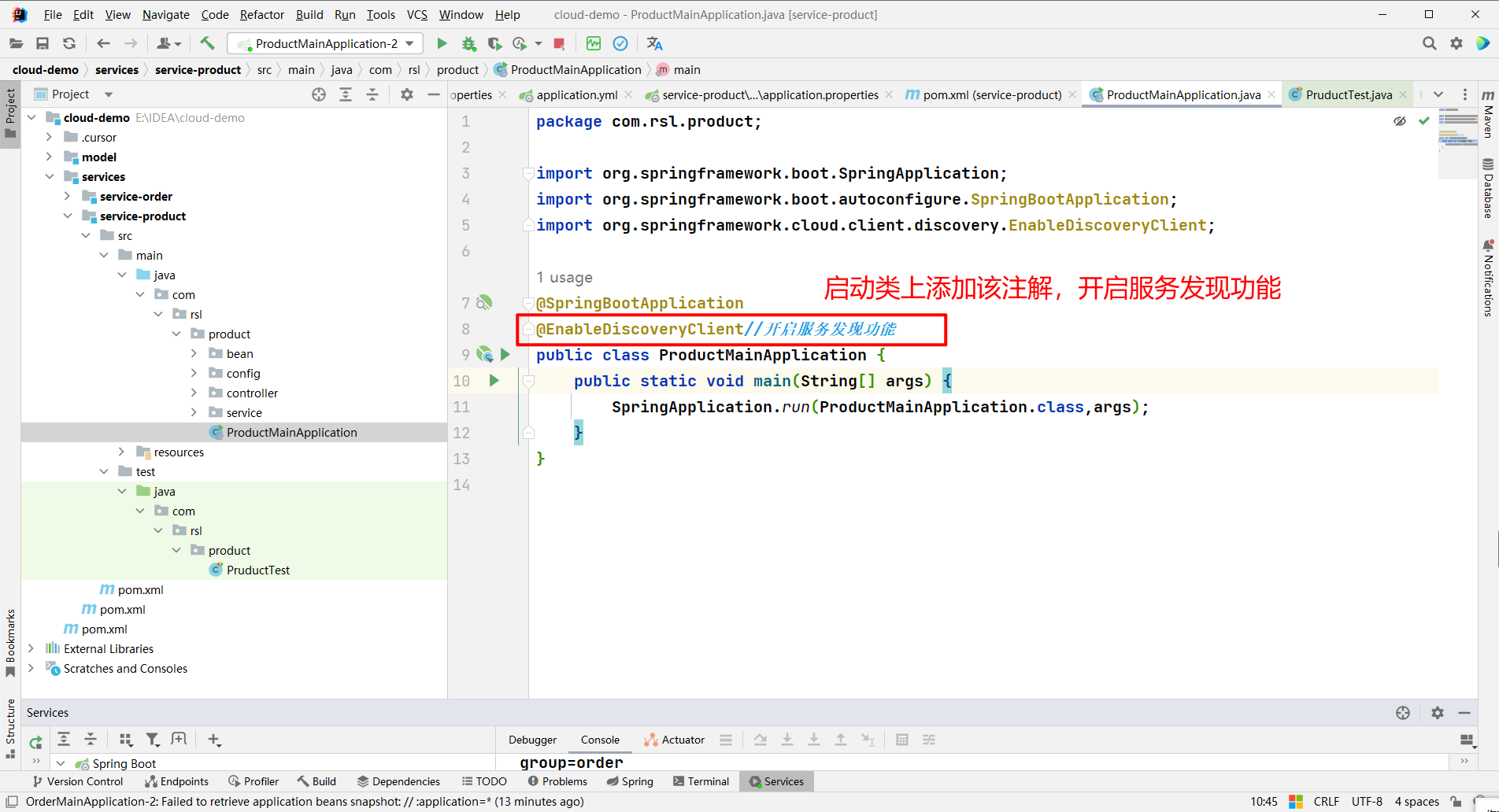Run ProductMainApplication-2 with green play icon
The width and height of the screenshot is (1499, 812).
442,43
